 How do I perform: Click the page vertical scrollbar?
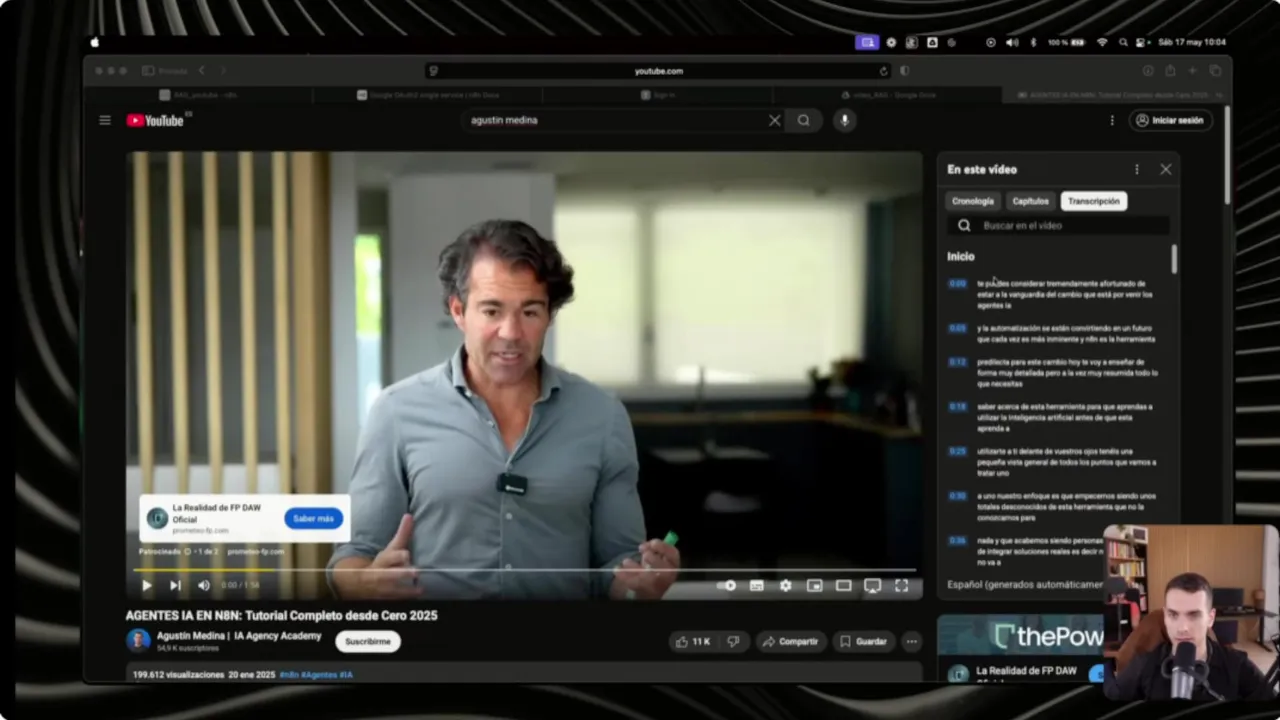coord(1227,155)
